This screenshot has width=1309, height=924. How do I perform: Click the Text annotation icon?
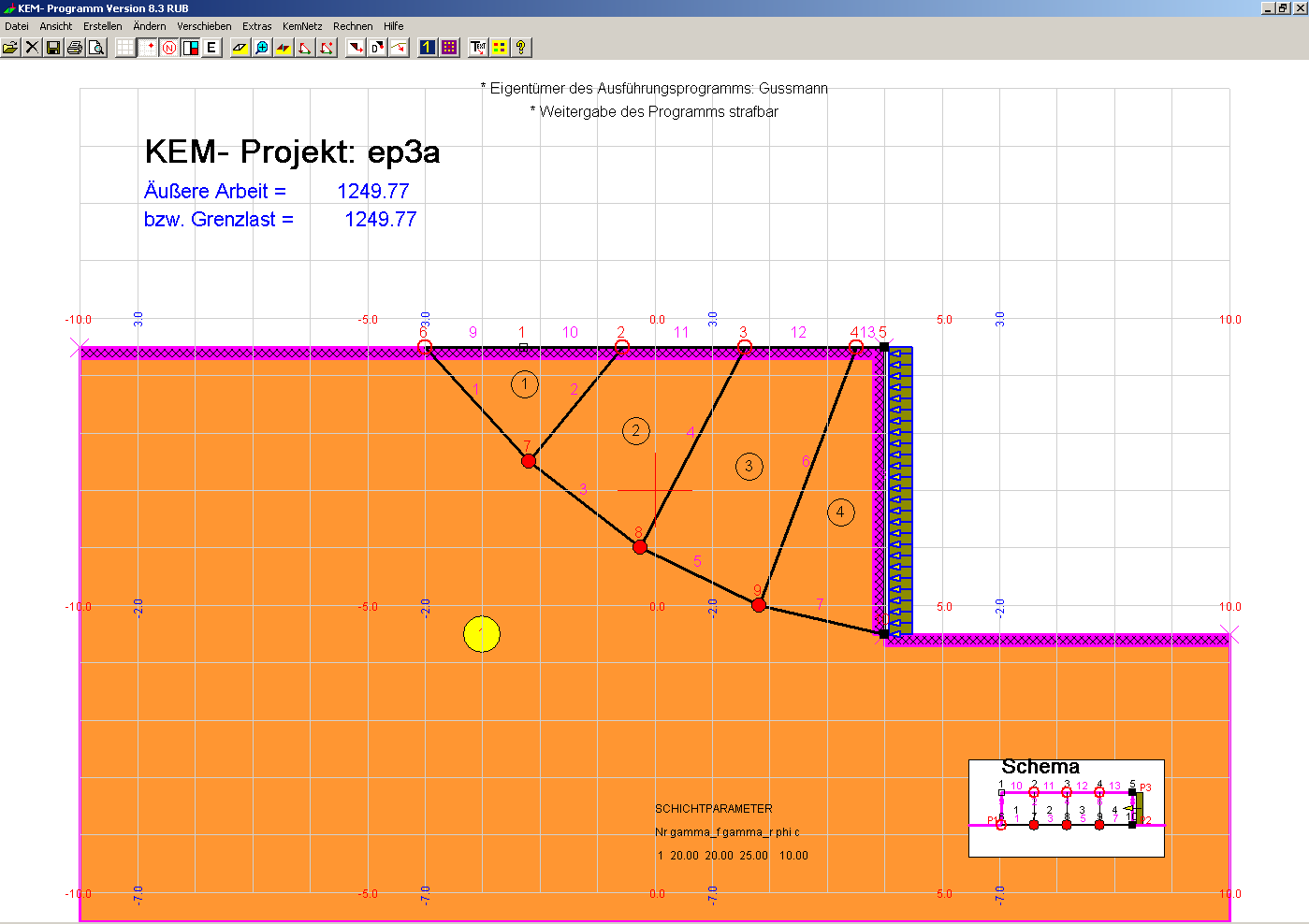(478, 47)
